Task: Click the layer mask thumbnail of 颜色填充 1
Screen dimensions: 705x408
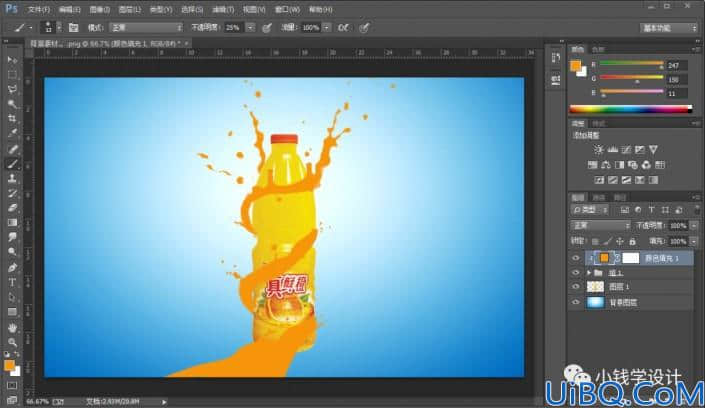Action: point(630,258)
